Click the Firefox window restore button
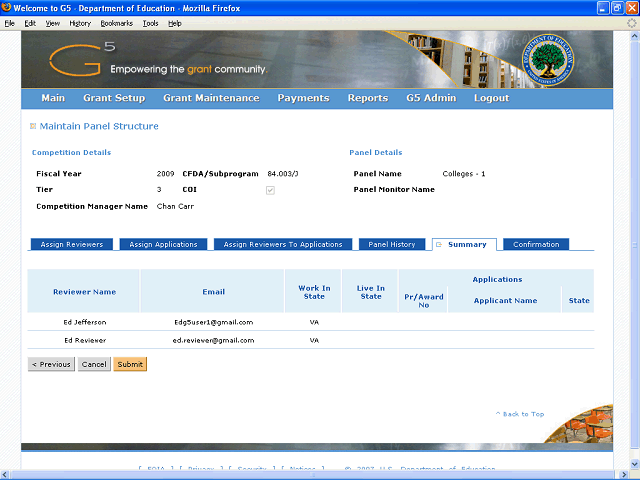This screenshot has height=480, width=640. click(x=617, y=8)
